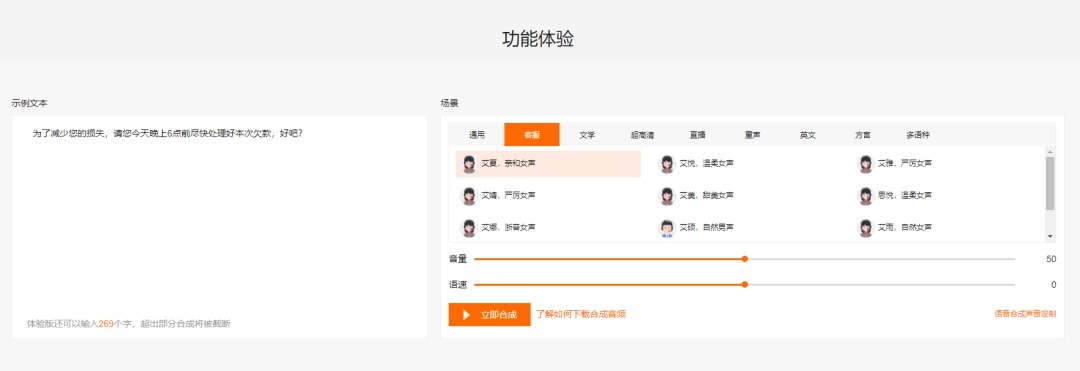
Task: Open the 童声 scene tab
Action: coord(752,135)
